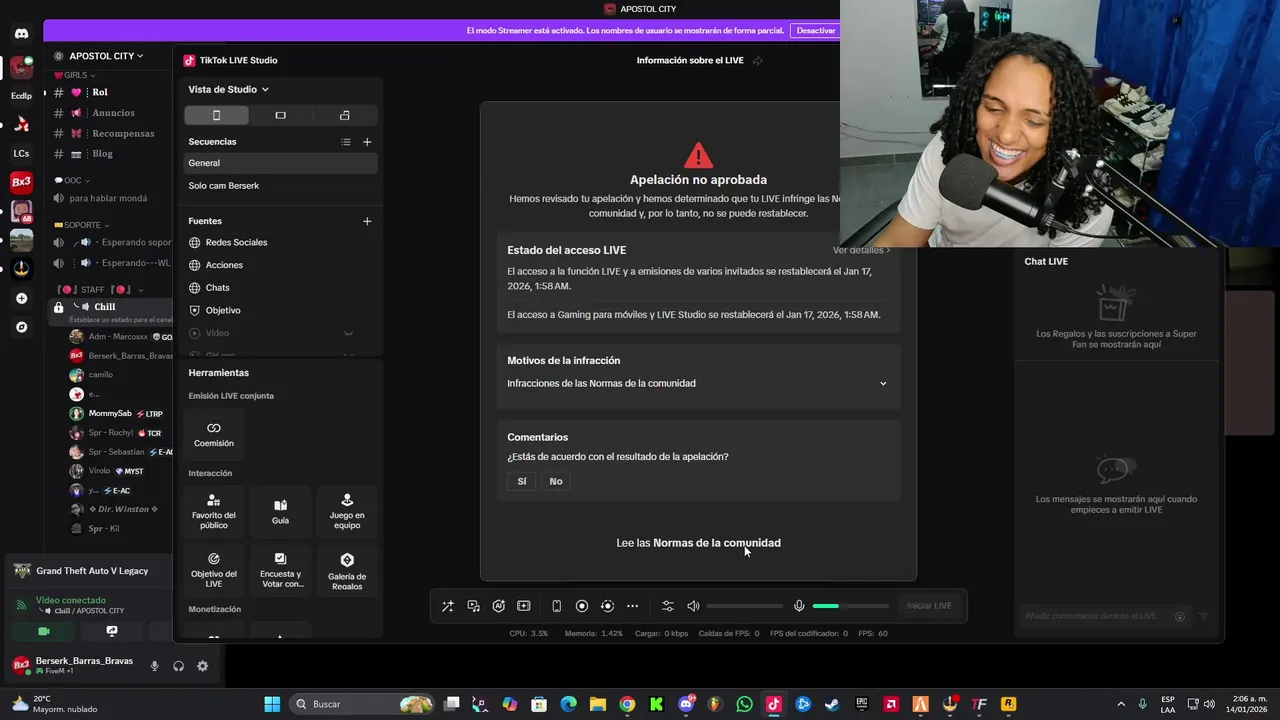Click the No feedback button

pos(556,481)
